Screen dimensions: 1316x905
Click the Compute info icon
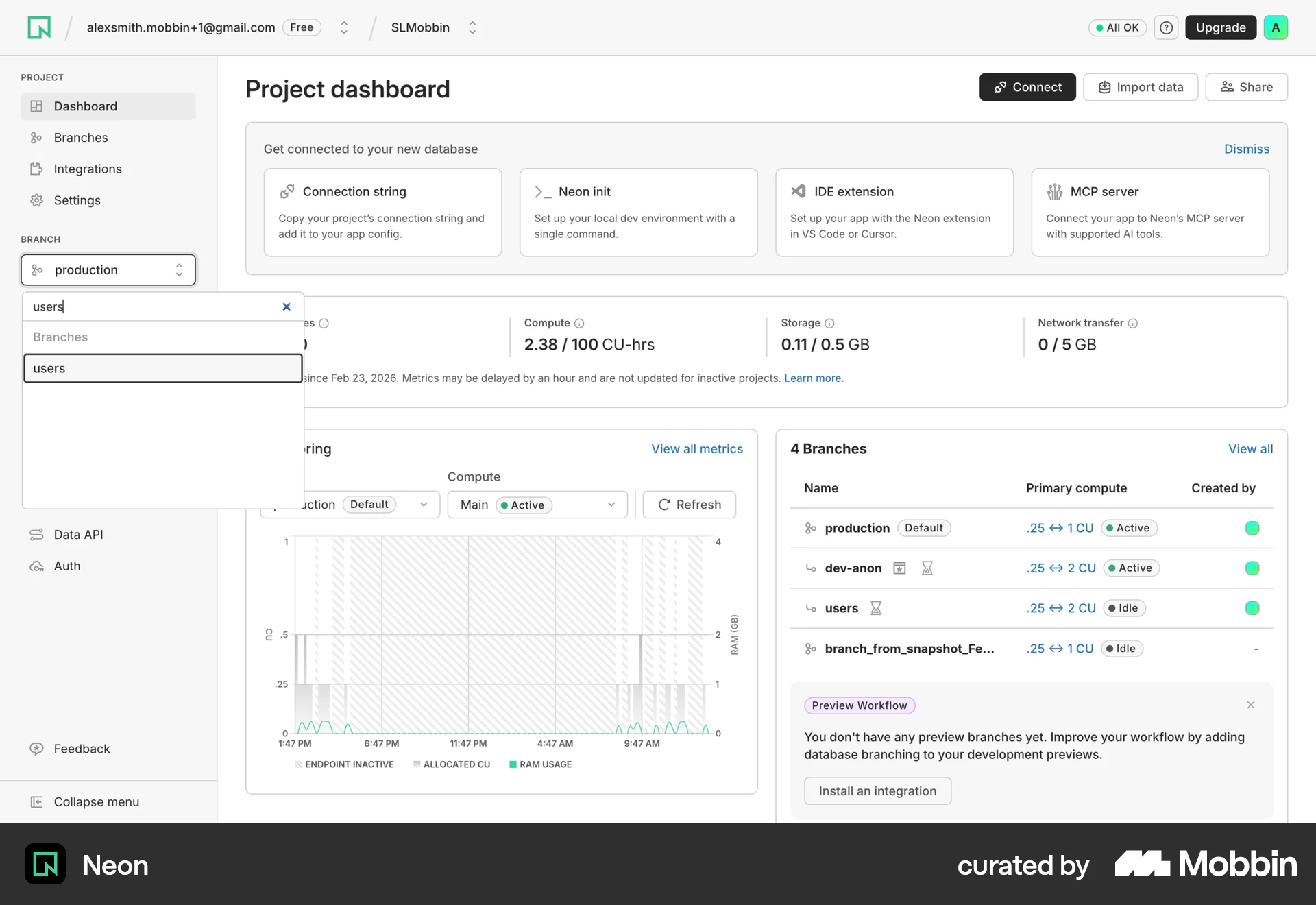(x=579, y=323)
